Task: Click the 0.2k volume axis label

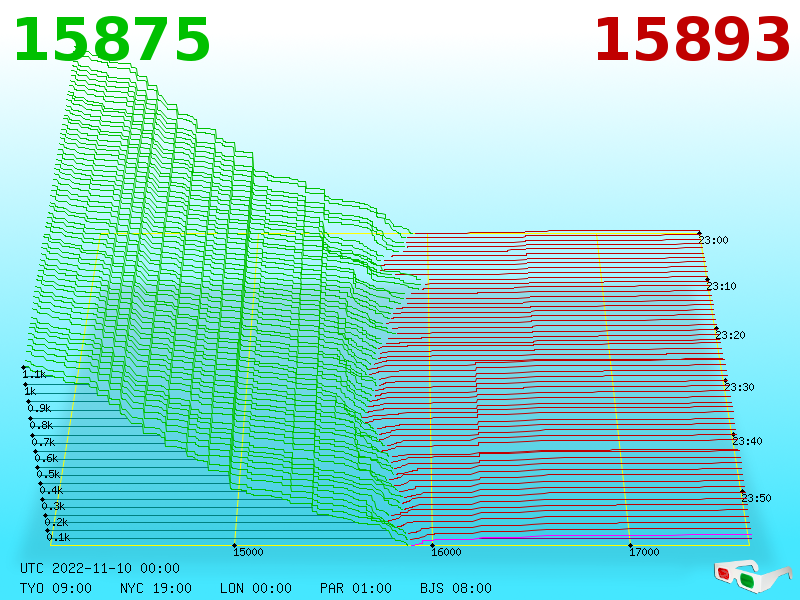Action: point(56,522)
